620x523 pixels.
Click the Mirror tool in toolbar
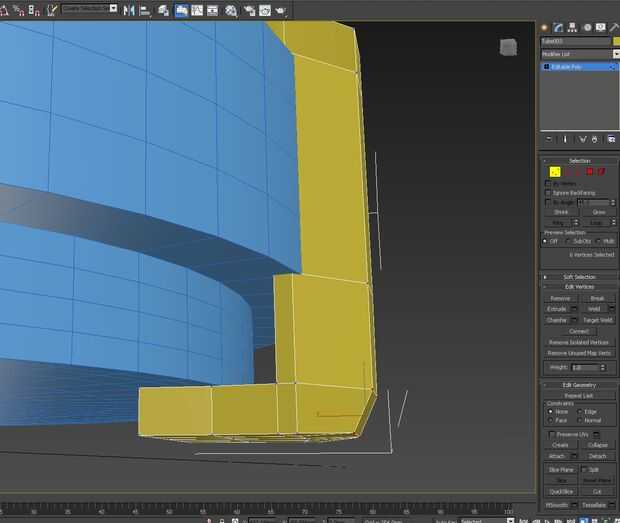[128, 11]
